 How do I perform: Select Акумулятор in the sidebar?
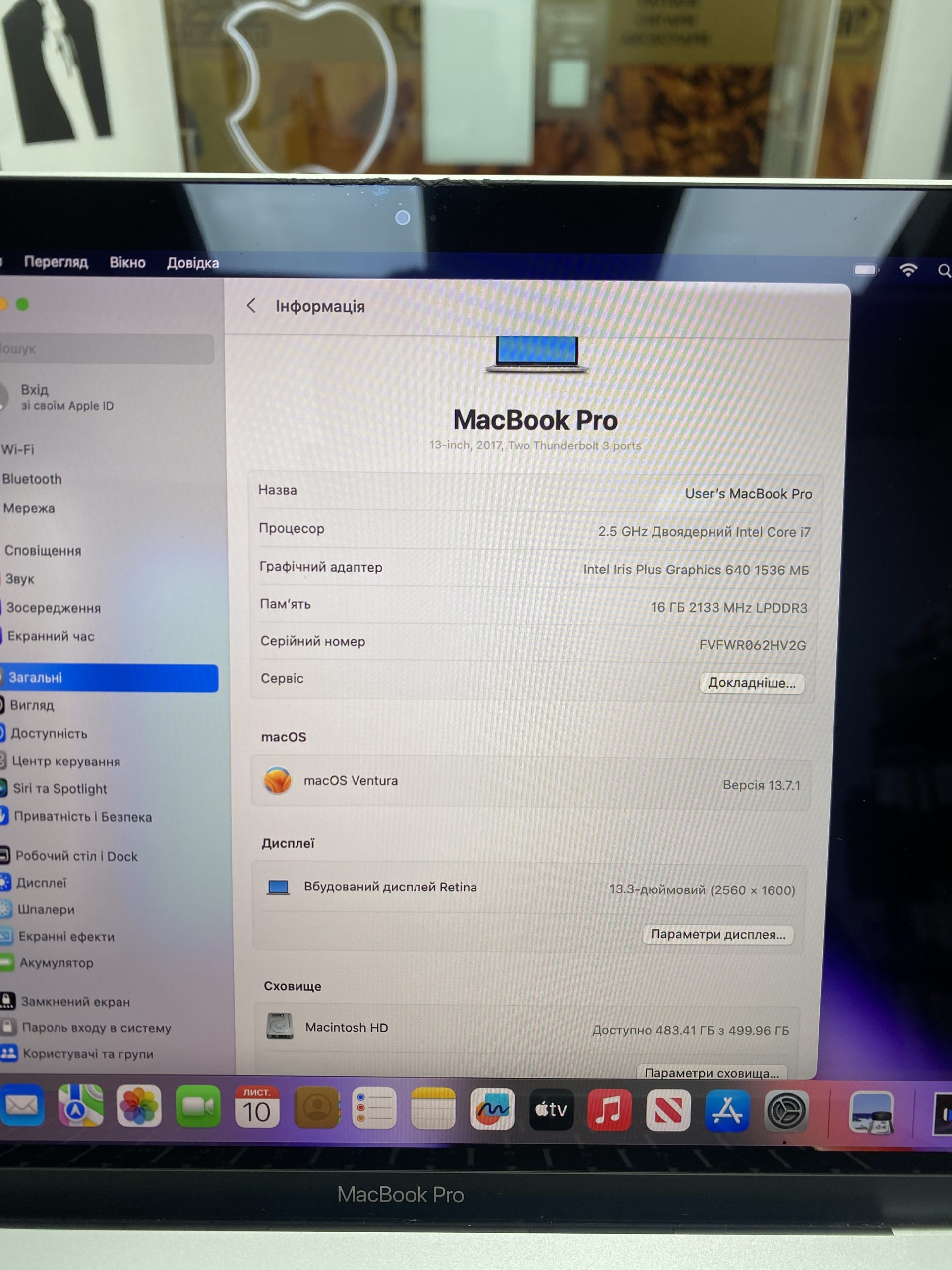tap(56, 963)
